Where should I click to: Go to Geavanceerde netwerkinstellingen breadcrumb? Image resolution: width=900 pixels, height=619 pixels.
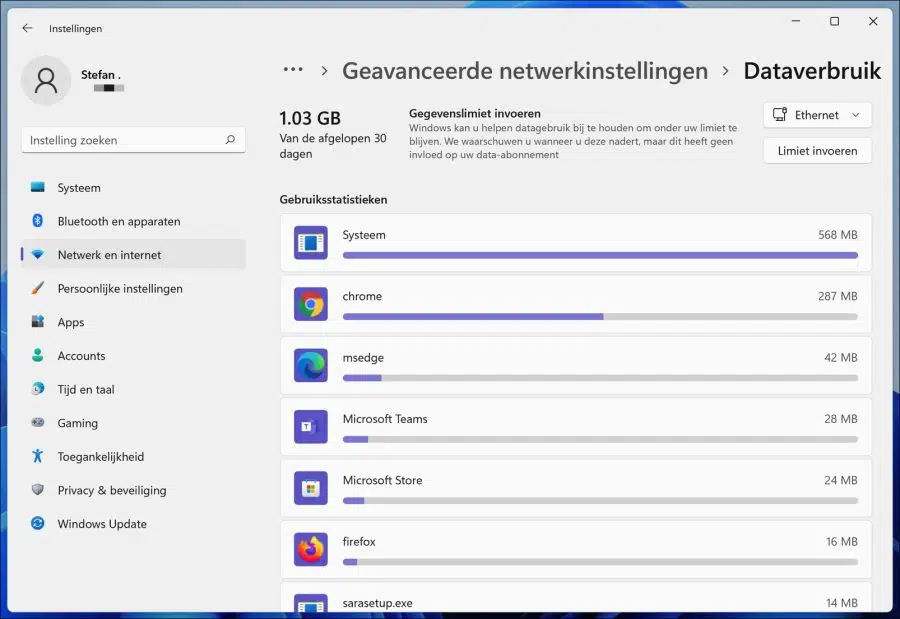(x=525, y=71)
